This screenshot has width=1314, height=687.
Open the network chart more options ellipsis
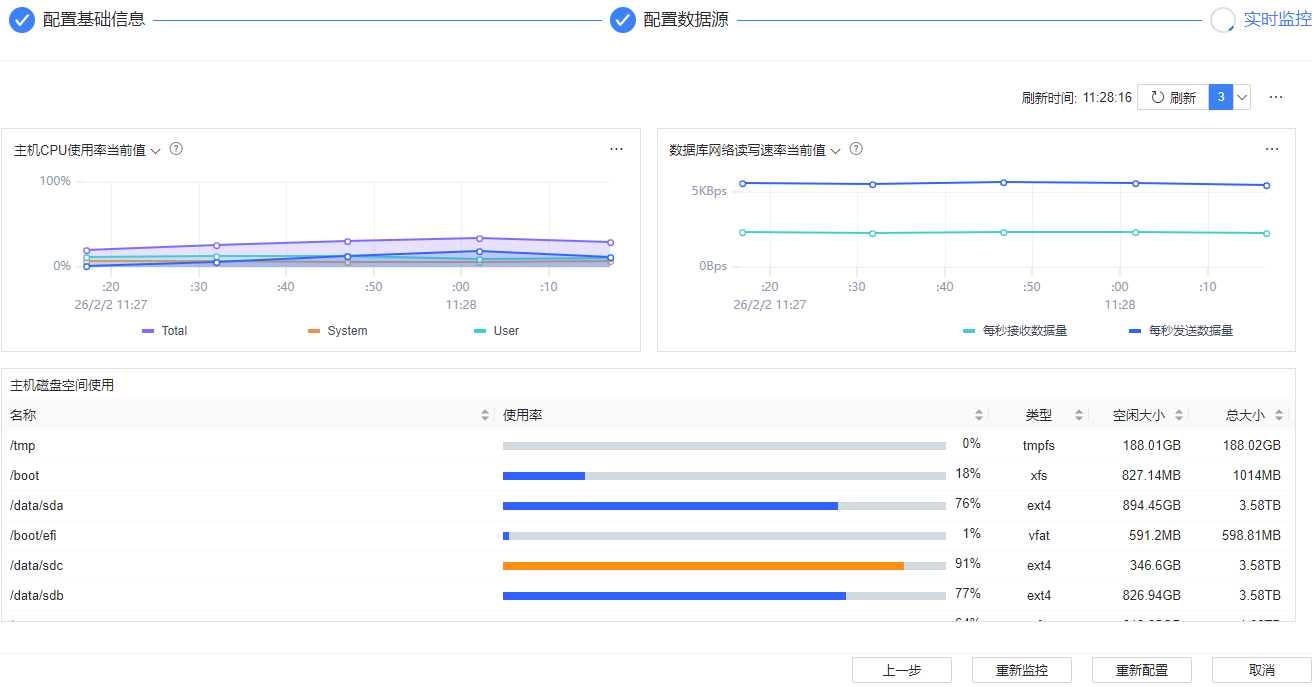1272,149
